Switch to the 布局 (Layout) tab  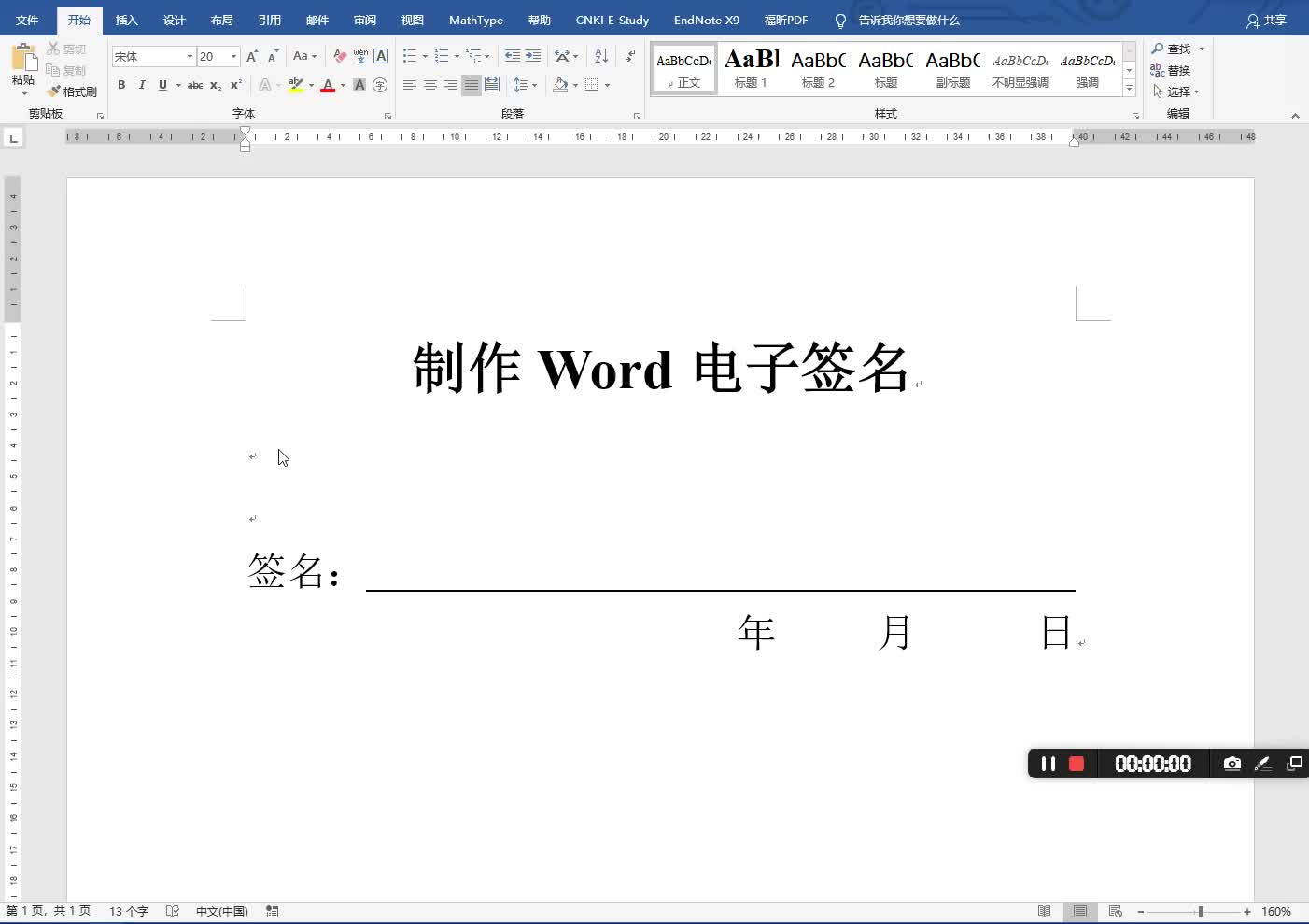coord(221,20)
